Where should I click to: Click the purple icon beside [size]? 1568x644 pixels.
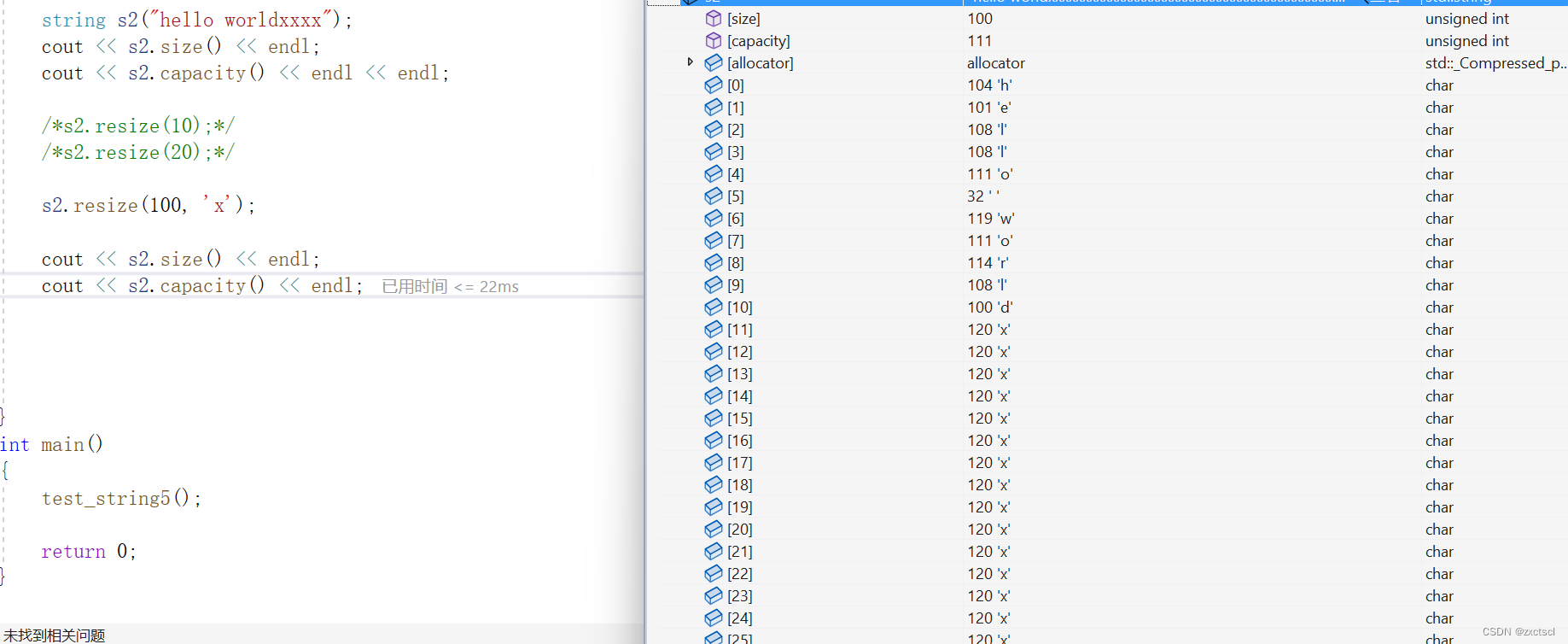coord(714,19)
